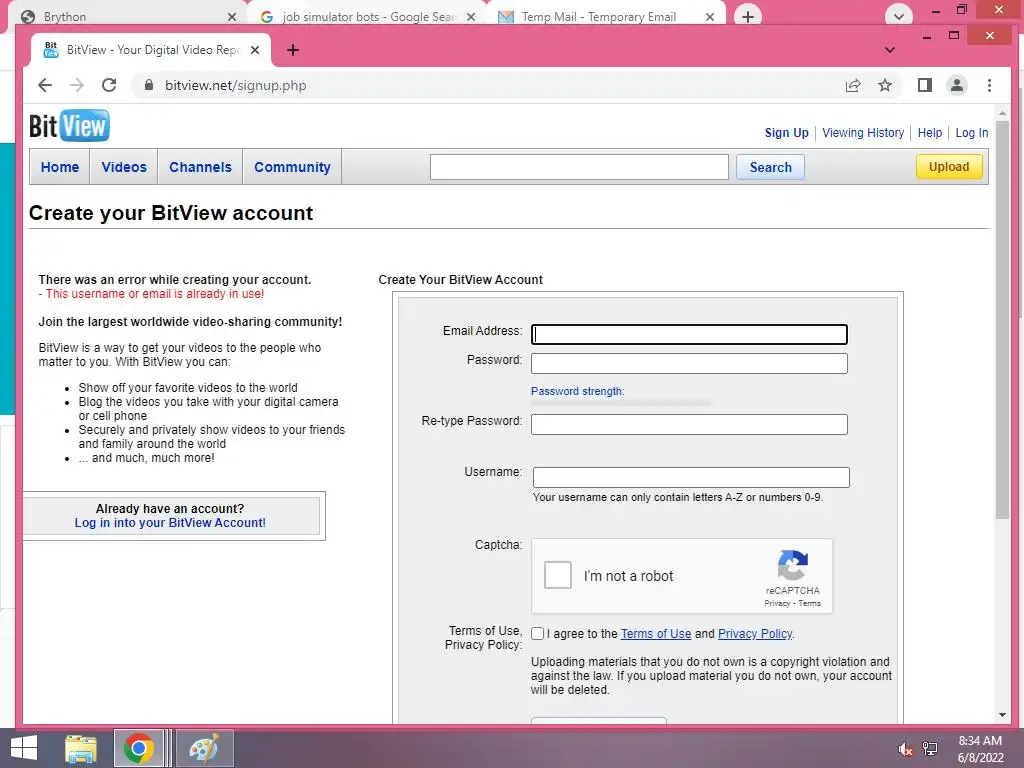The width and height of the screenshot is (1024, 768).
Task: Switch to job simulator bots Google tab
Action: pos(368,16)
